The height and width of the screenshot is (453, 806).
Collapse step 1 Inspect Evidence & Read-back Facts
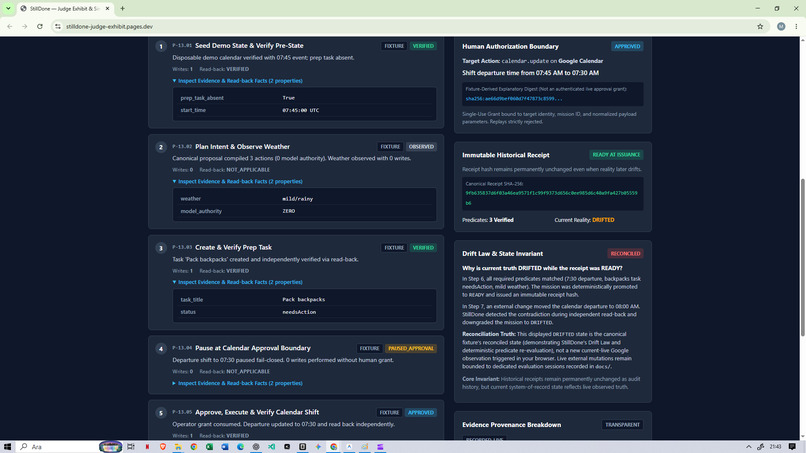tap(237, 81)
